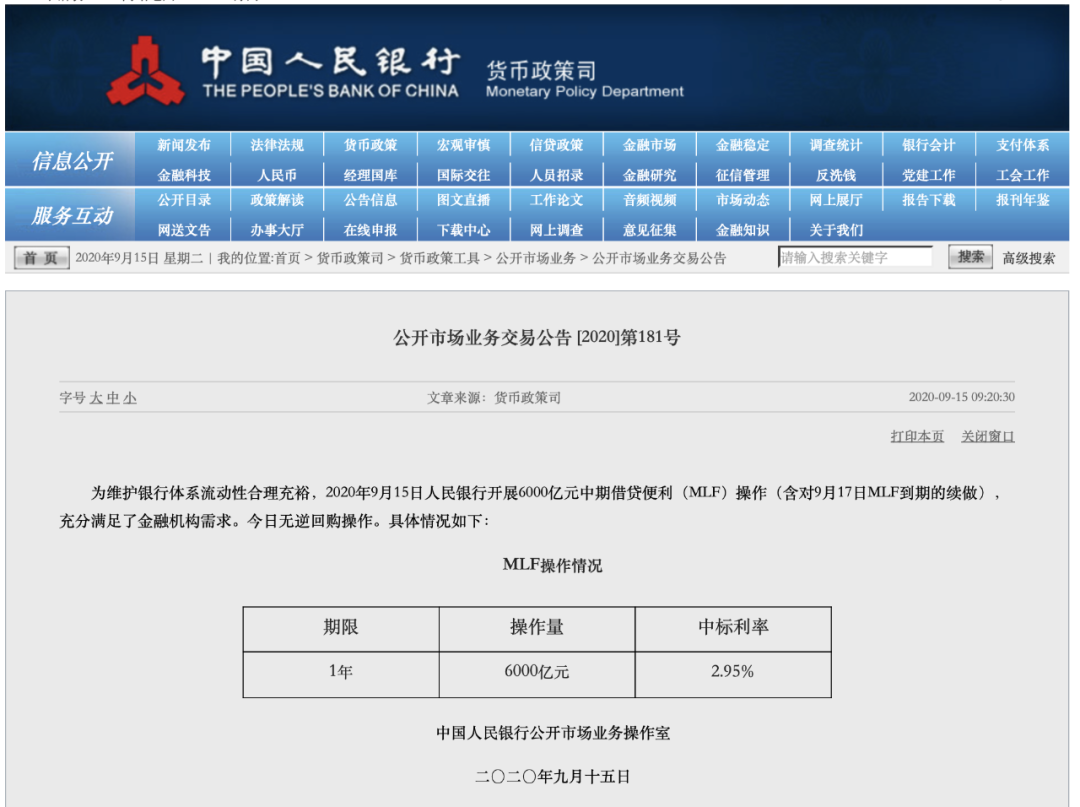The image size is (1080, 807).
Task: Click the search keyword input field
Action: coord(855,257)
